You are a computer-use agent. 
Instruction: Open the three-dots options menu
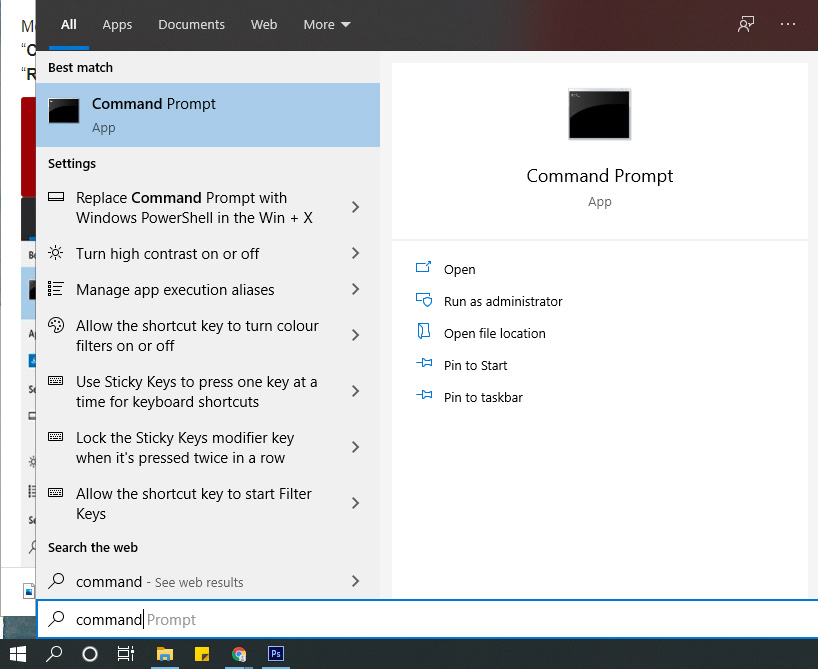click(788, 24)
